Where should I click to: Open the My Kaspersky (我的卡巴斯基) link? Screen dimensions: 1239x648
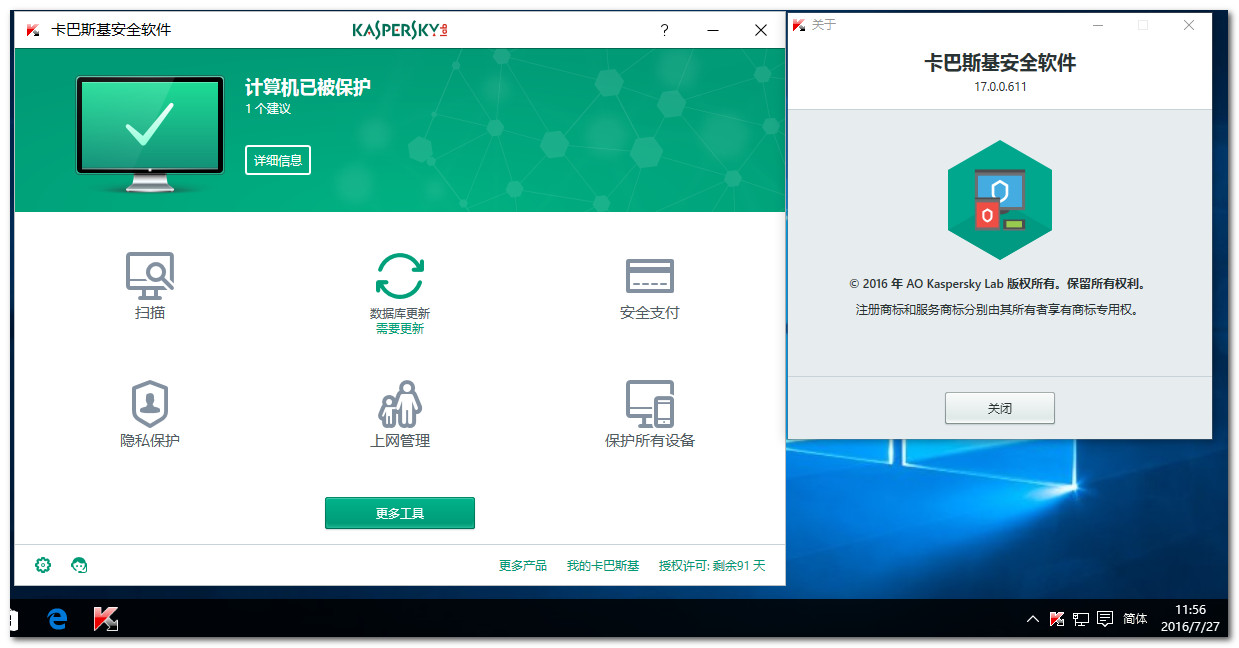point(602,566)
